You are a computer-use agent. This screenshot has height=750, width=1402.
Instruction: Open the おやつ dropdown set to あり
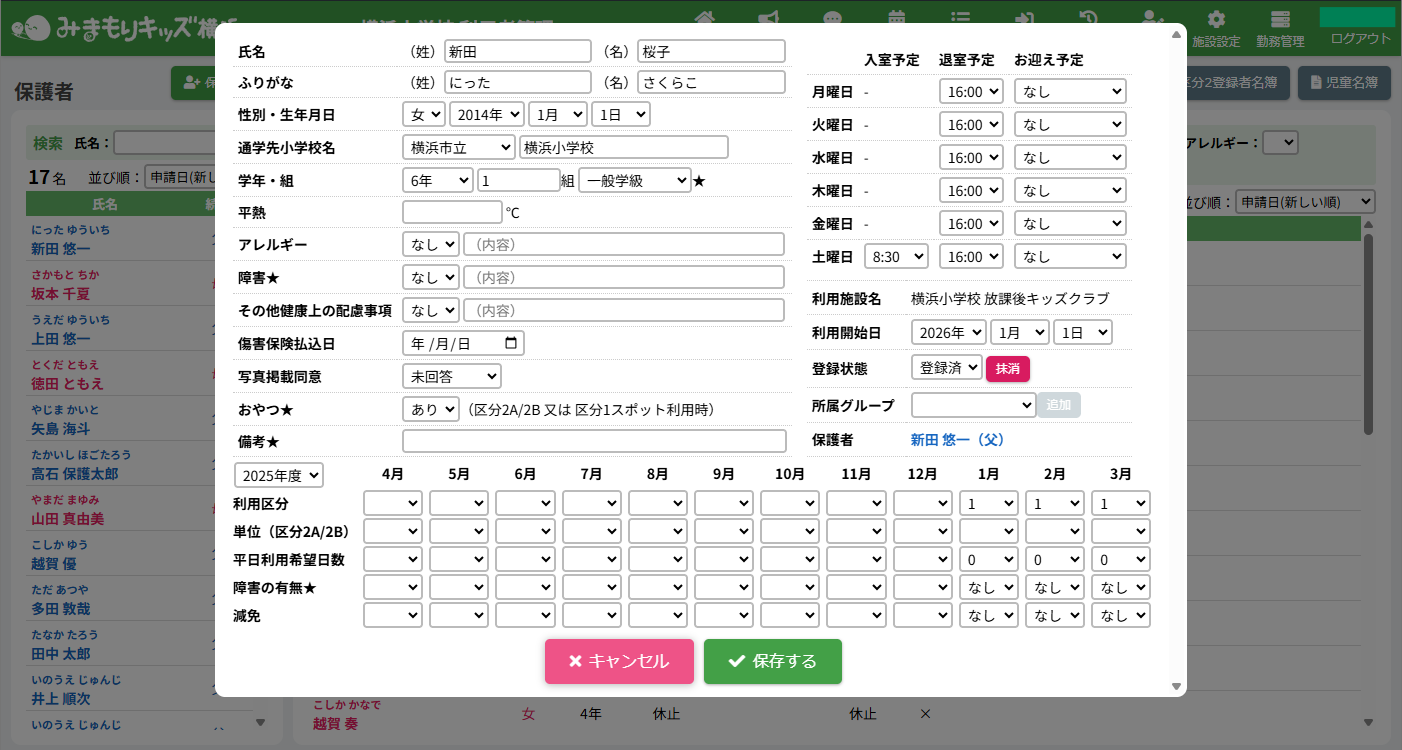(x=430, y=409)
